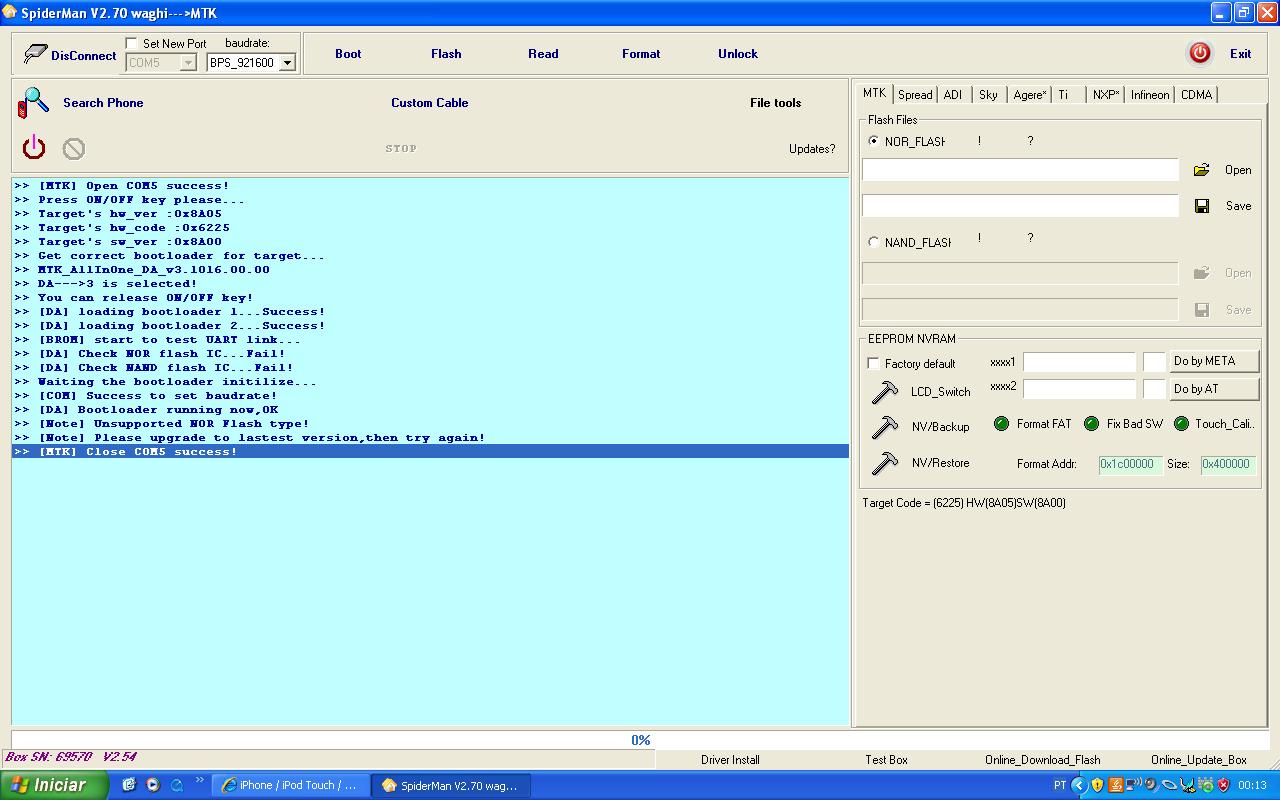Screen dimensions: 1280x800
Task: Click the red shield alert tray icon
Action: tap(1223, 785)
